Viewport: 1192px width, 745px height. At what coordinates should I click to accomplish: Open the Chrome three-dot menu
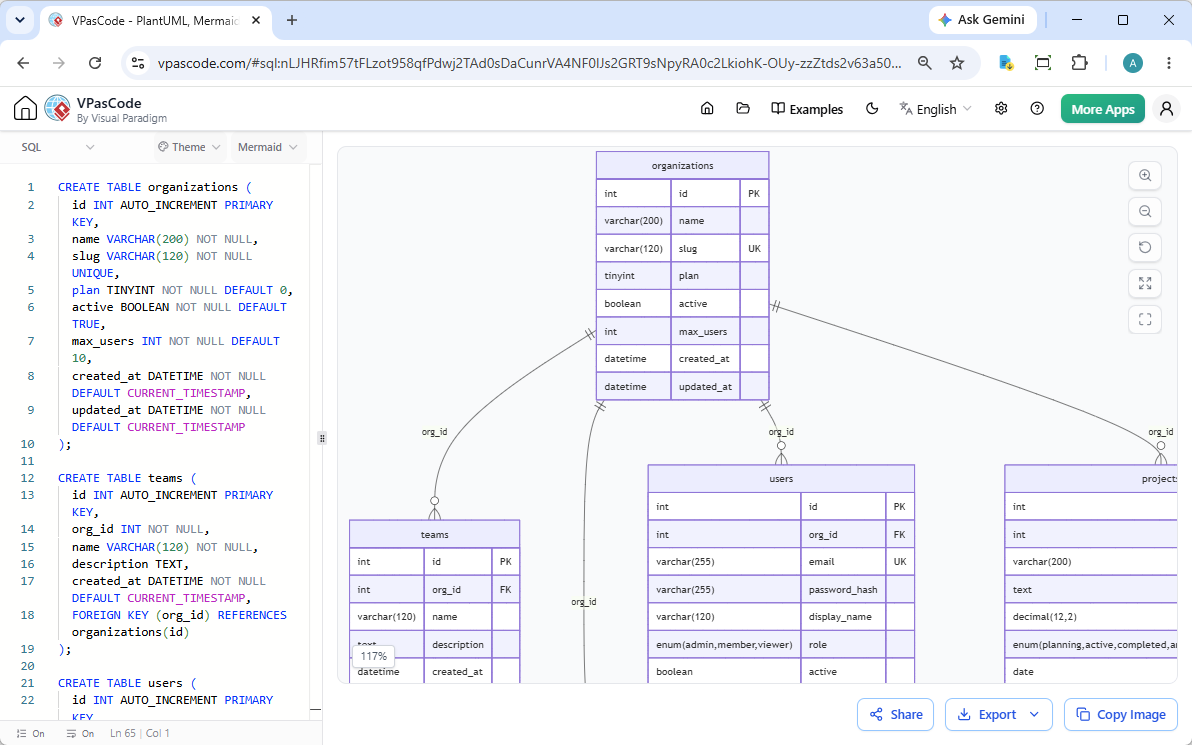click(1168, 63)
